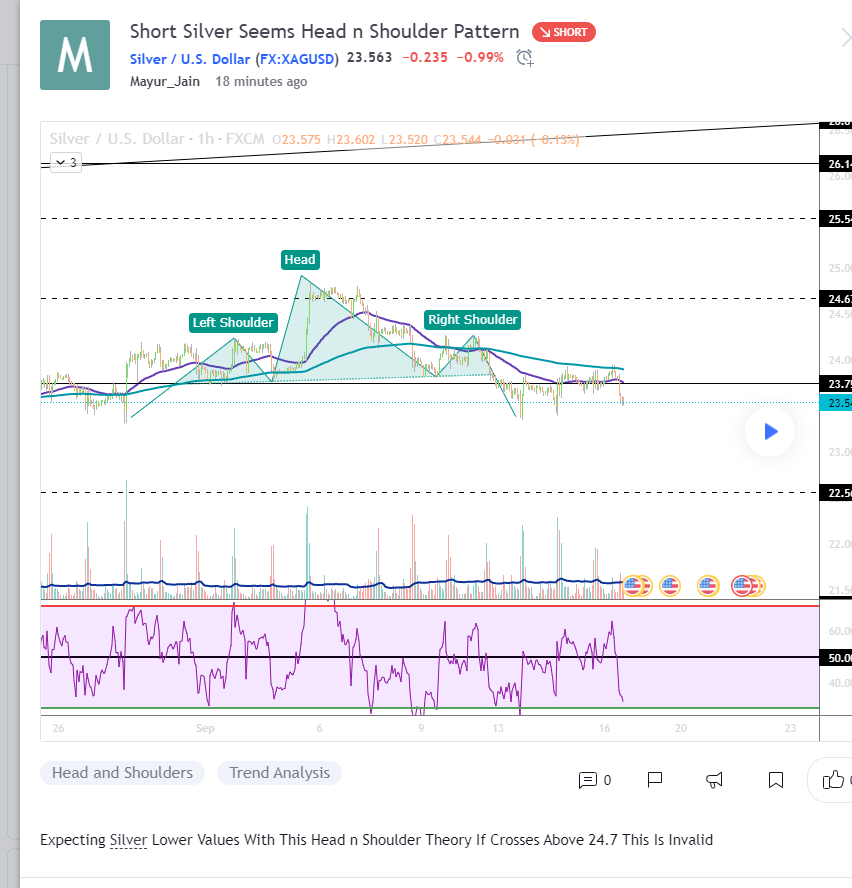Visit the Mayur_Jain author profile
Viewport: 852px width, 888px height.
click(x=165, y=82)
